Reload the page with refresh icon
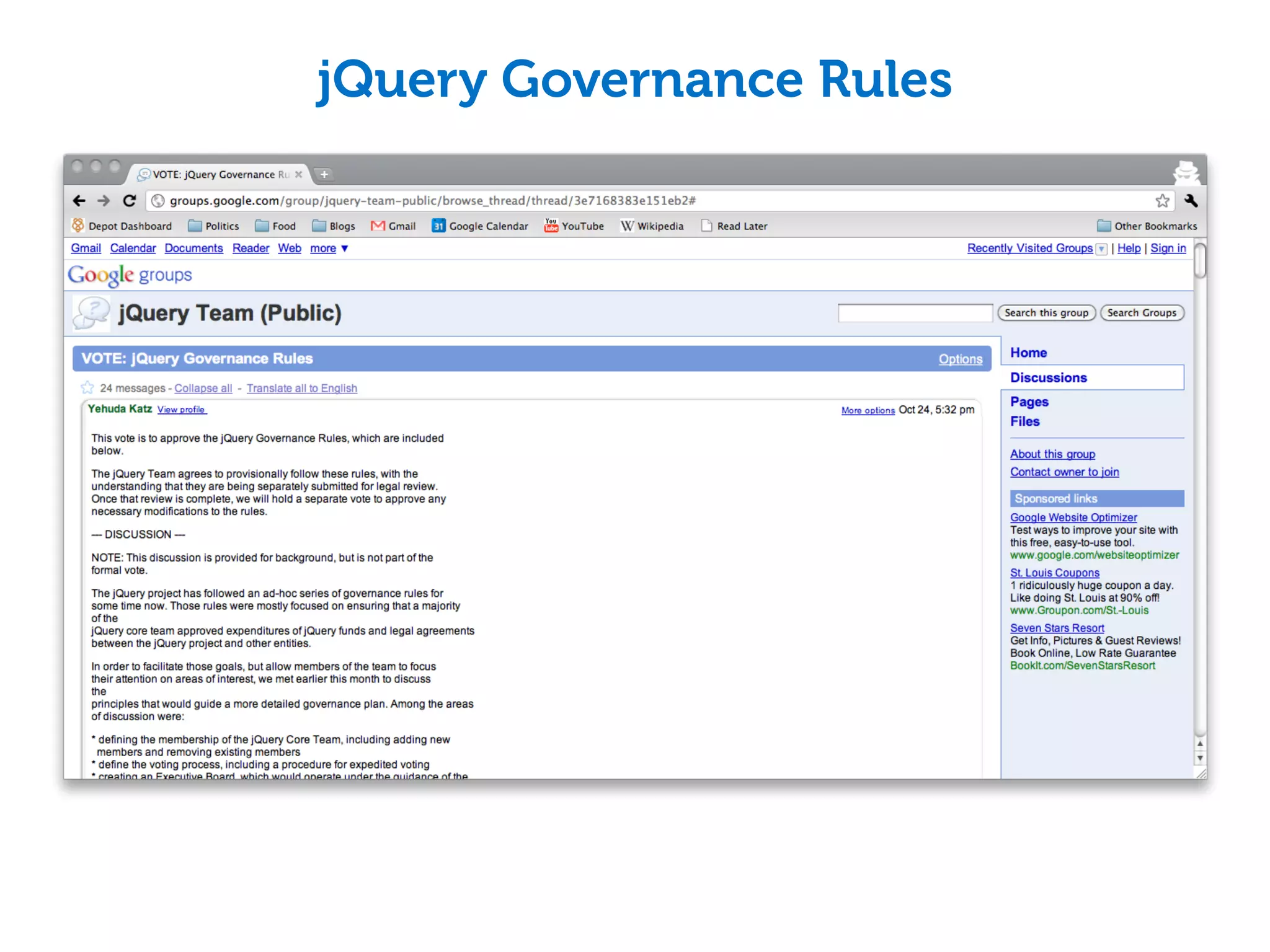1270x952 pixels. 129,201
